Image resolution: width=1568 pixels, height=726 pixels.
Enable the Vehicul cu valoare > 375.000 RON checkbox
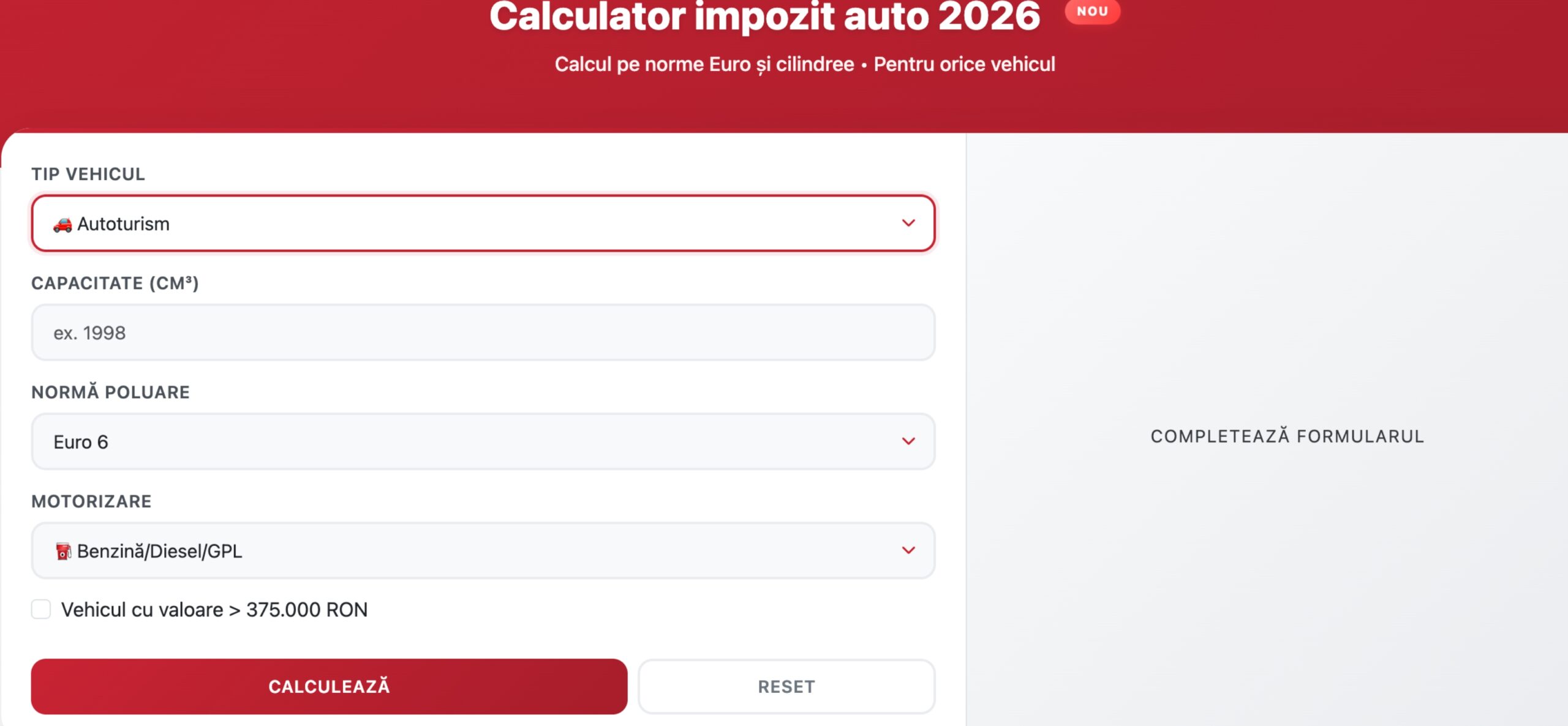coord(40,609)
